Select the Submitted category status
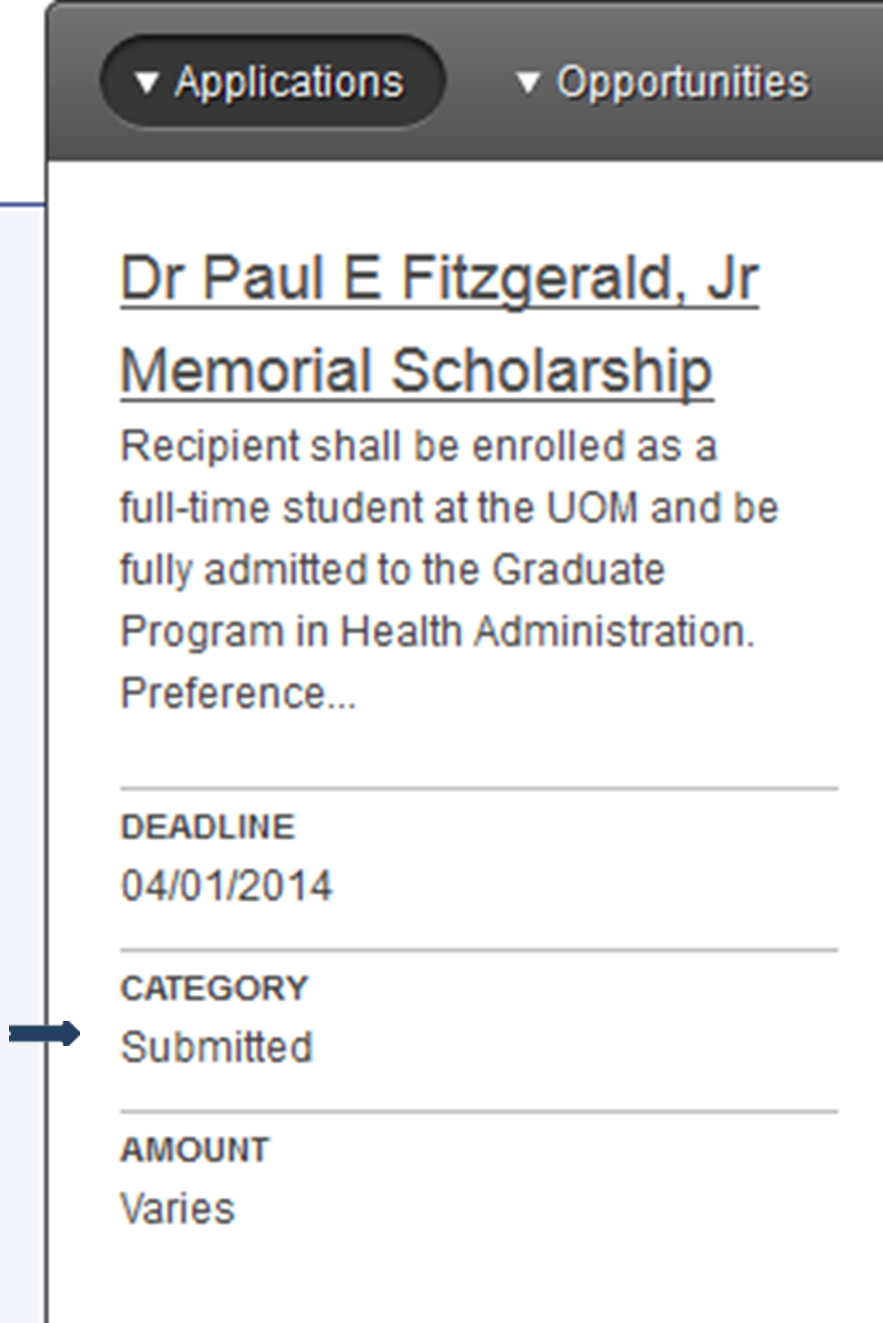Screen dimensions: 883x1323 tap(216, 1047)
